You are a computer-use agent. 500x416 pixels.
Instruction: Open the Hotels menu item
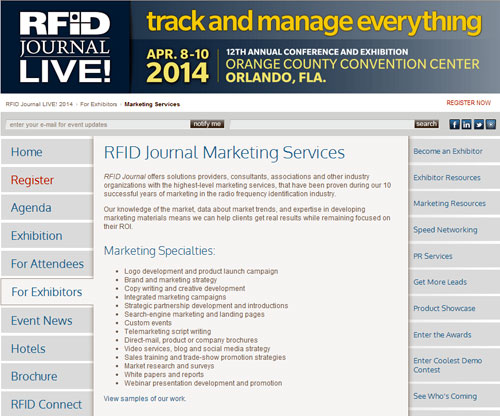click(x=47, y=349)
